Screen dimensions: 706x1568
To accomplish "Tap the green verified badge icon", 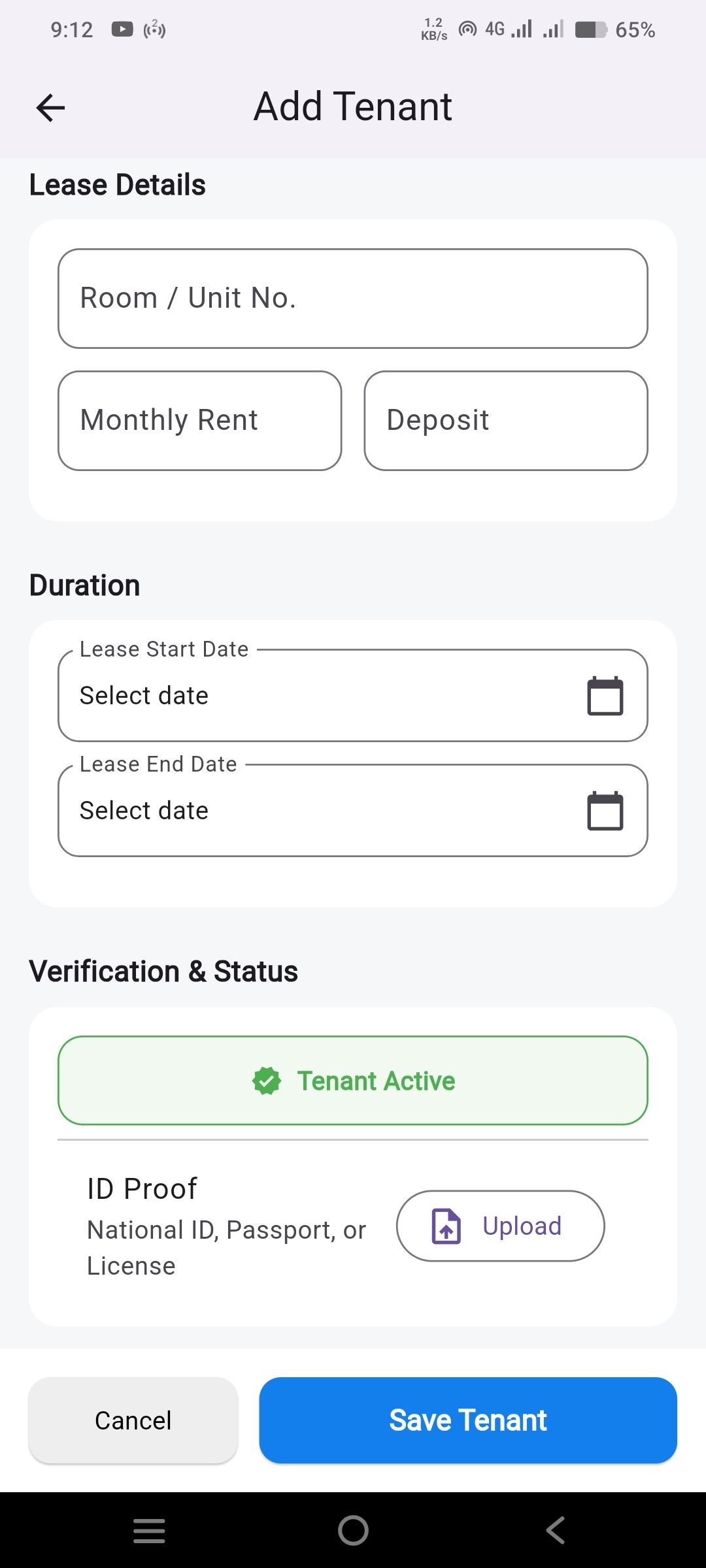I will (267, 1081).
